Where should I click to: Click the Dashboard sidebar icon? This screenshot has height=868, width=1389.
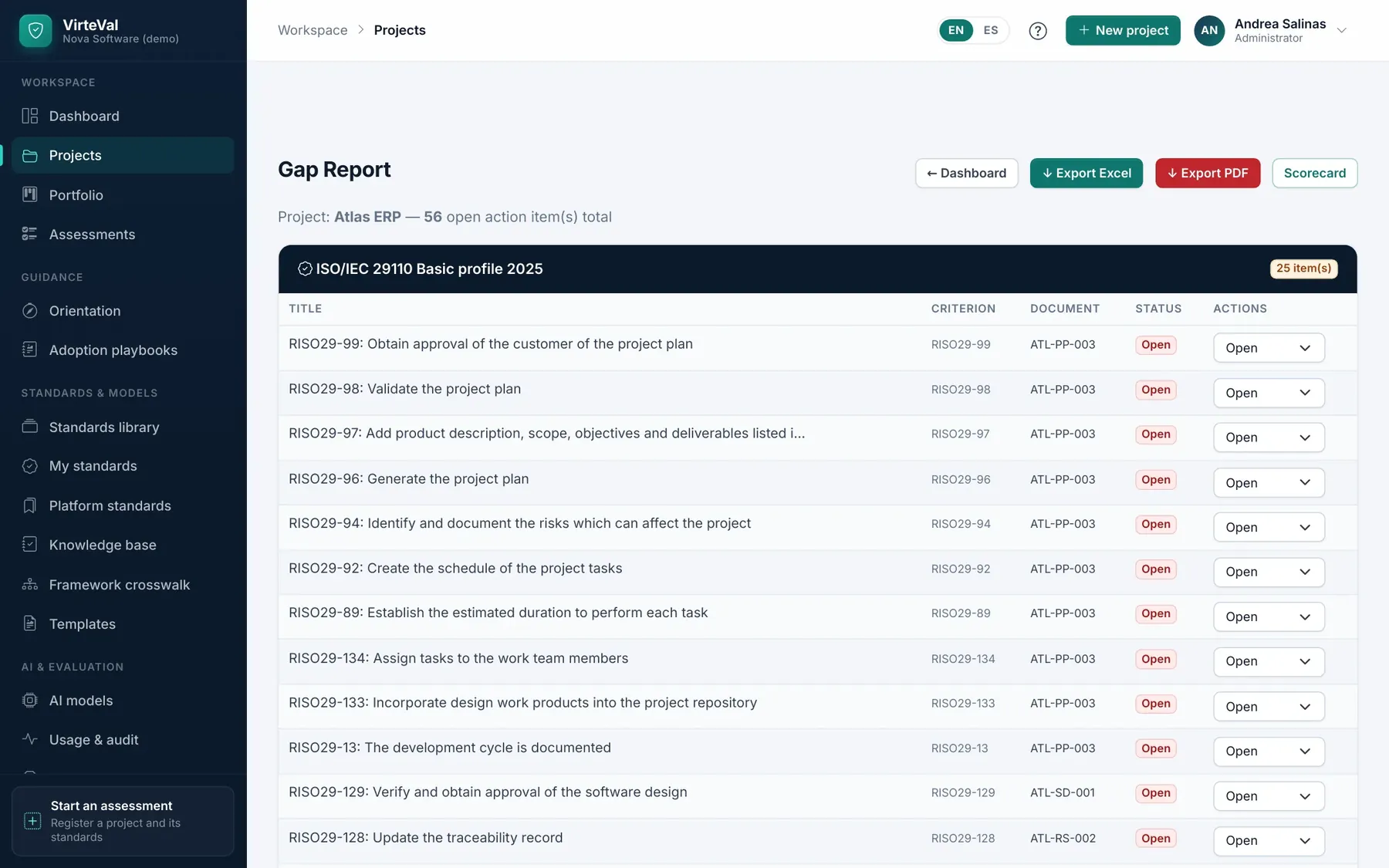coord(30,116)
